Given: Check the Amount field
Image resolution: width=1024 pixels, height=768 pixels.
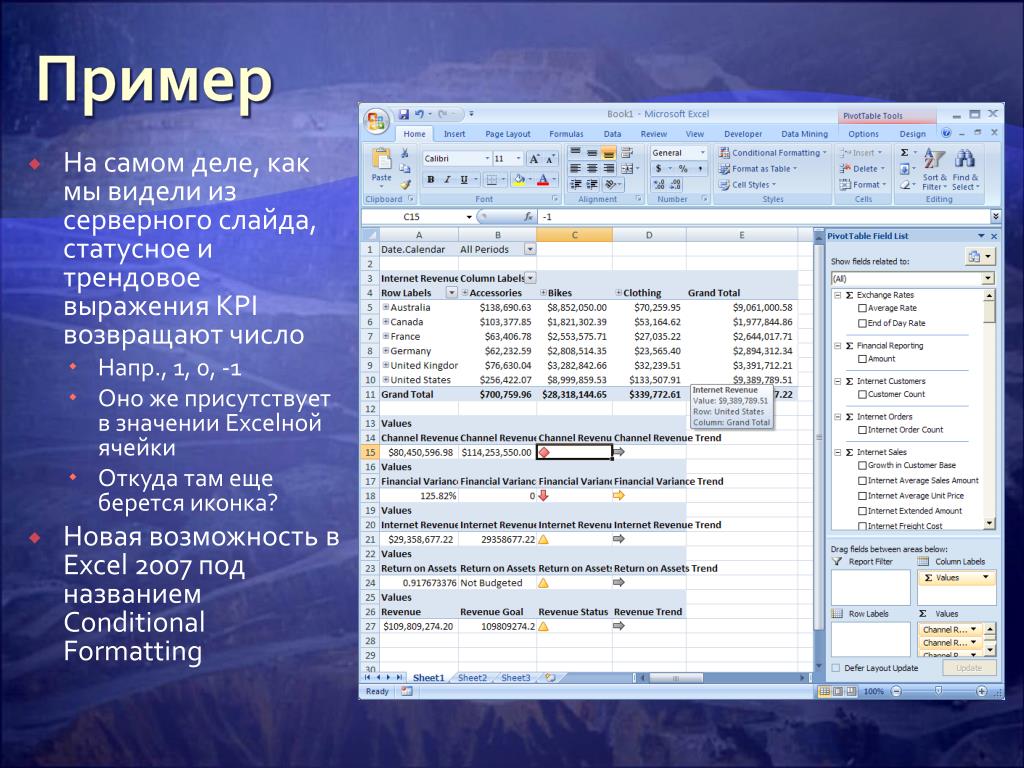Looking at the screenshot, I should pyautogui.click(x=862, y=359).
